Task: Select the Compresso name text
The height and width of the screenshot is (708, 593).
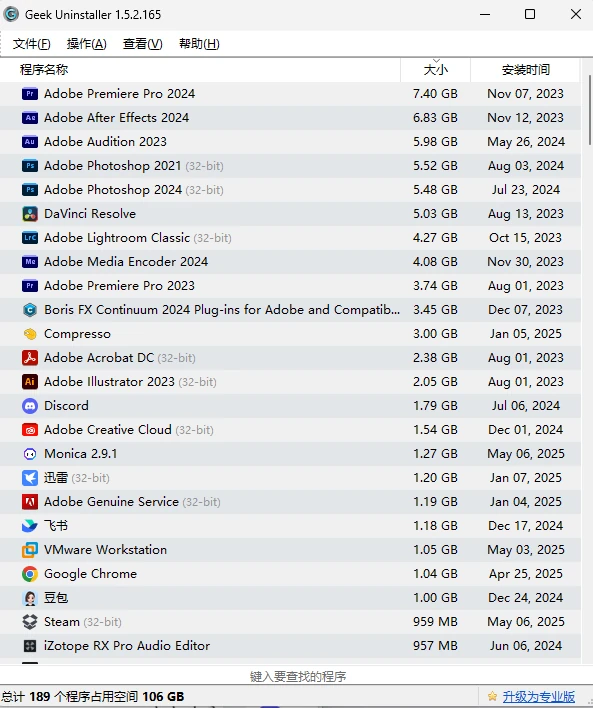Action: (77, 334)
